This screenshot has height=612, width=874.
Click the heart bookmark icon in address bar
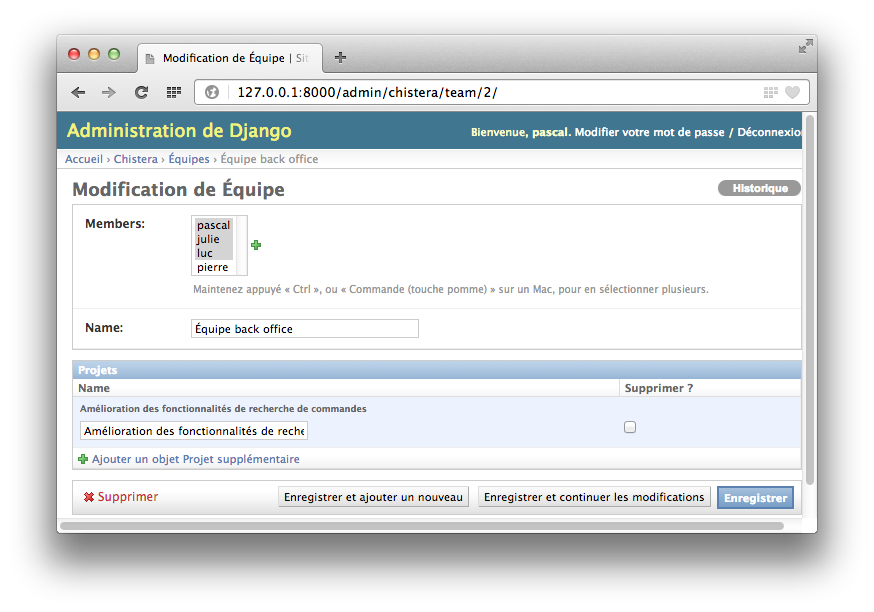(x=792, y=93)
